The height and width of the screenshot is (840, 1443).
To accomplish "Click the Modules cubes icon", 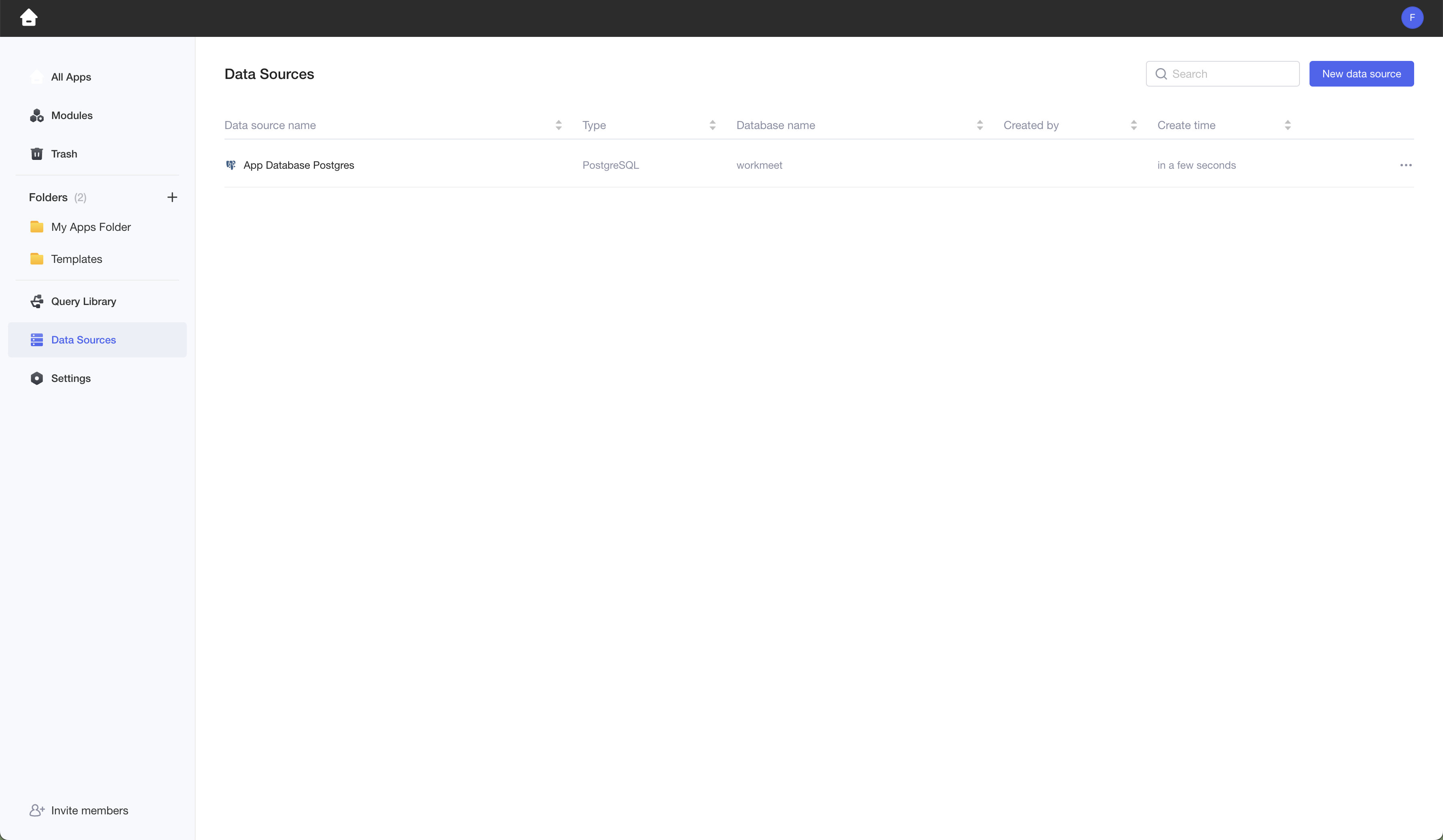I will pyautogui.click(x=36, y=116).
